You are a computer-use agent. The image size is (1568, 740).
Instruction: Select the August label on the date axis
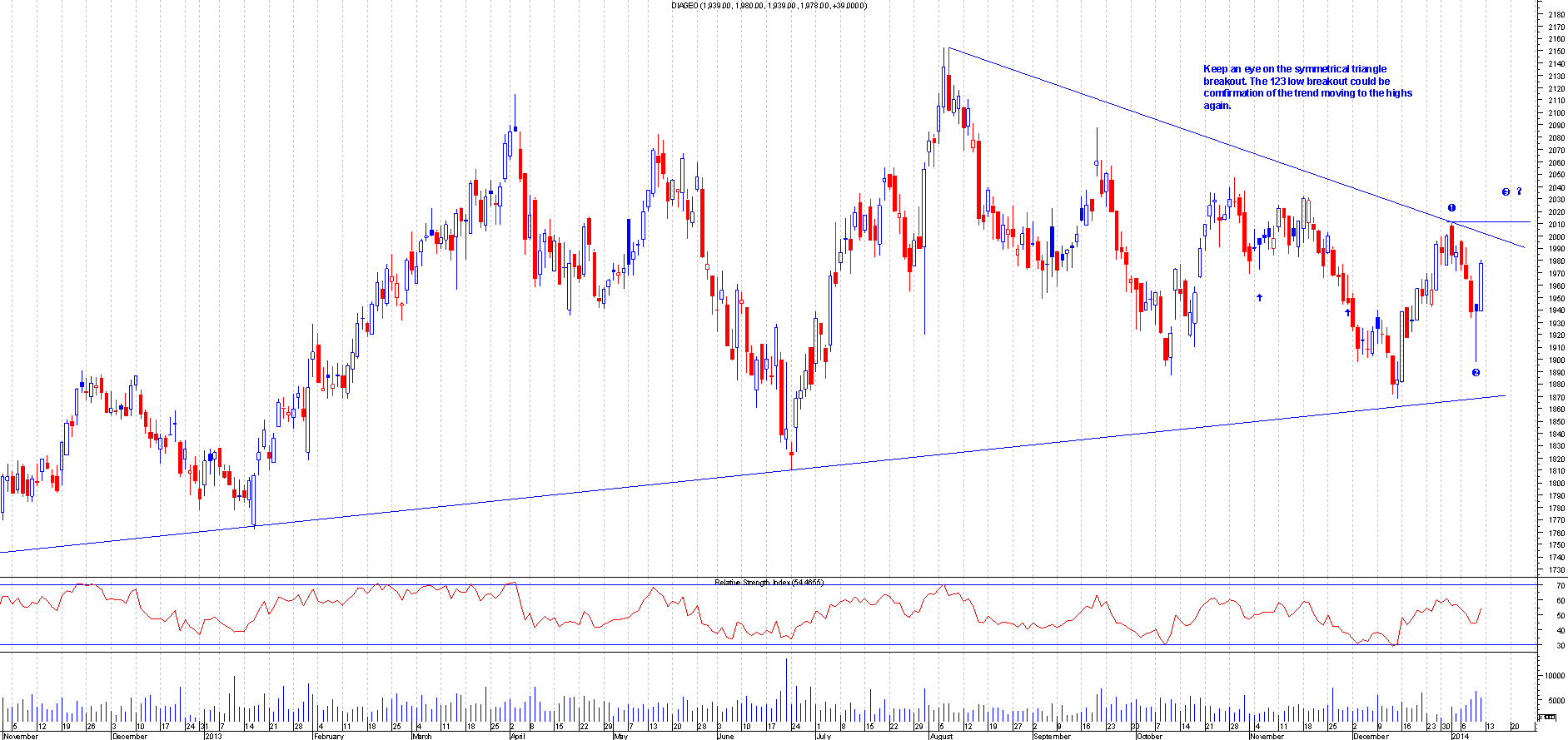point(940,736)
